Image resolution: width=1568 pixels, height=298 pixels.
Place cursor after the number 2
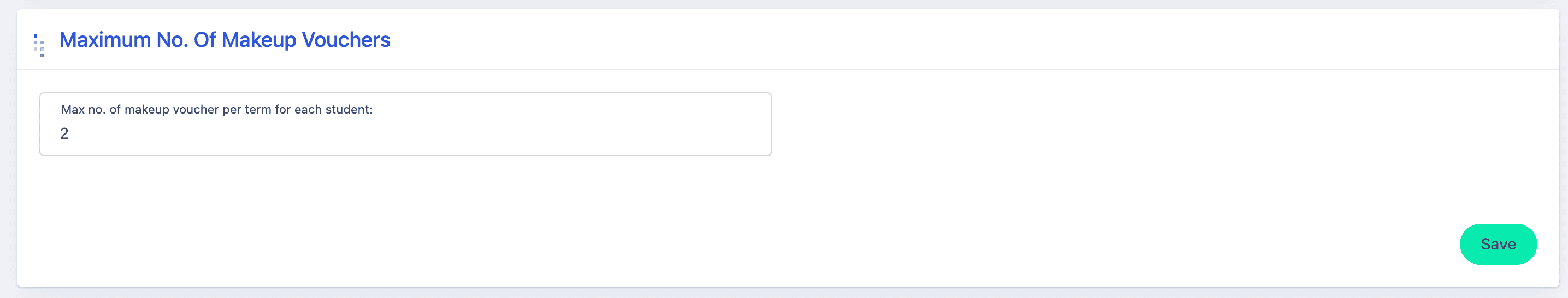click(69, 134)
